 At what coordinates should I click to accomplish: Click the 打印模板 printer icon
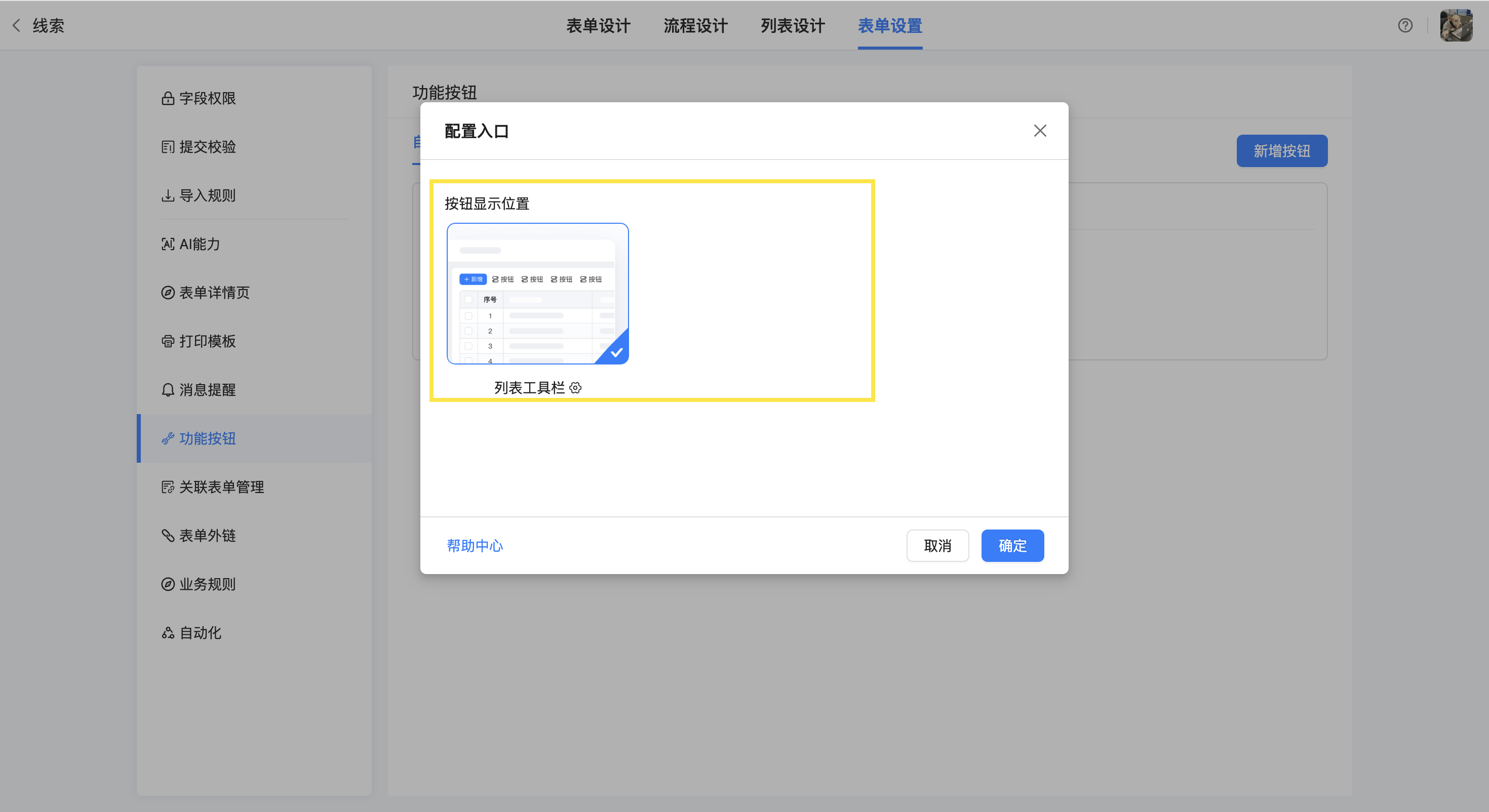[x=168, y=341]
